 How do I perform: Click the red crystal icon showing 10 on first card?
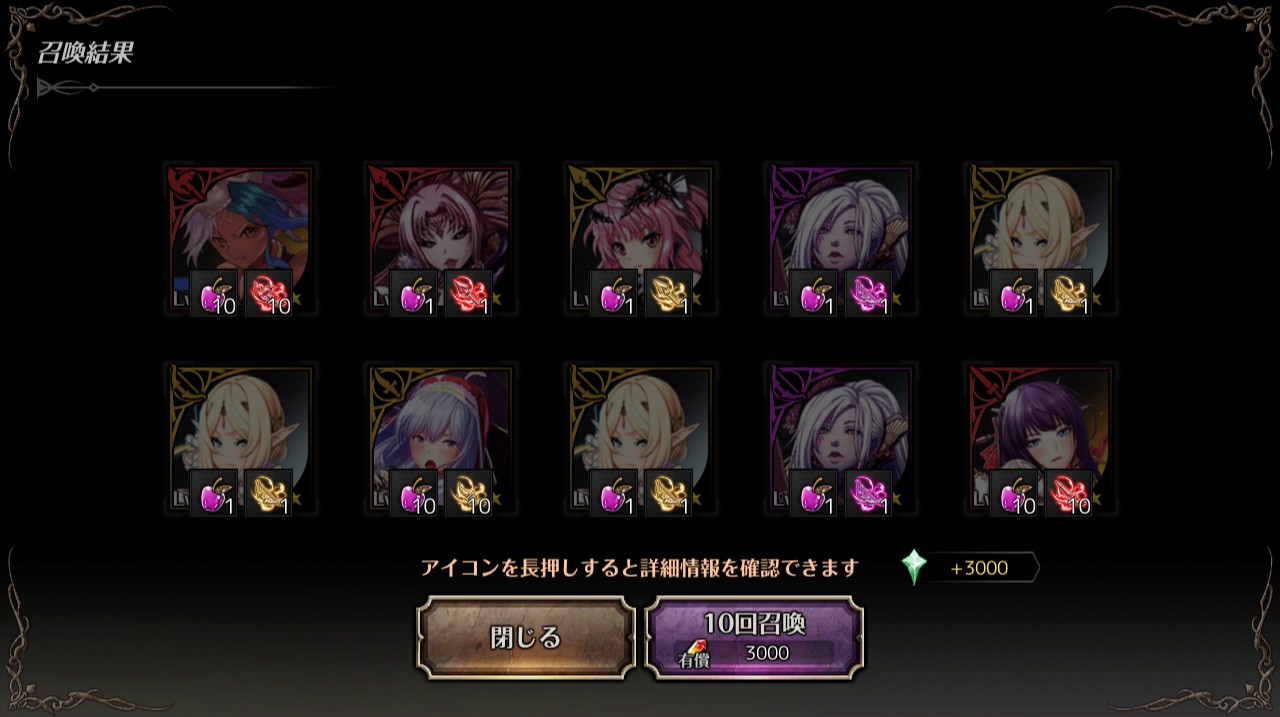tap(269, 293)
